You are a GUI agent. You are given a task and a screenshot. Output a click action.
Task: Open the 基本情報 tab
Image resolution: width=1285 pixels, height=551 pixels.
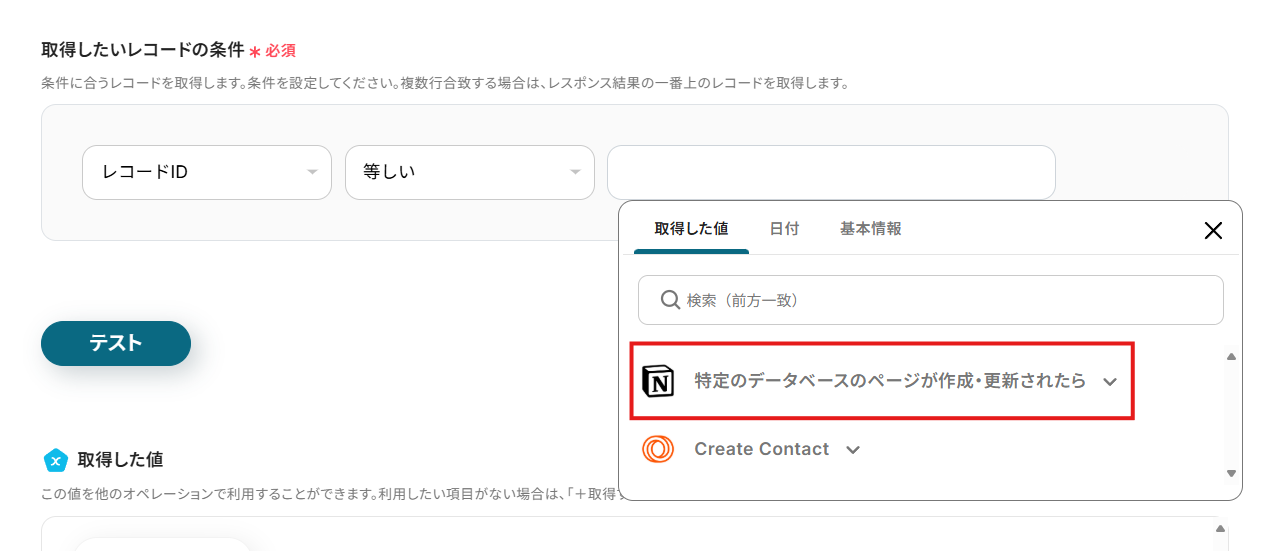tap(870, 229)
